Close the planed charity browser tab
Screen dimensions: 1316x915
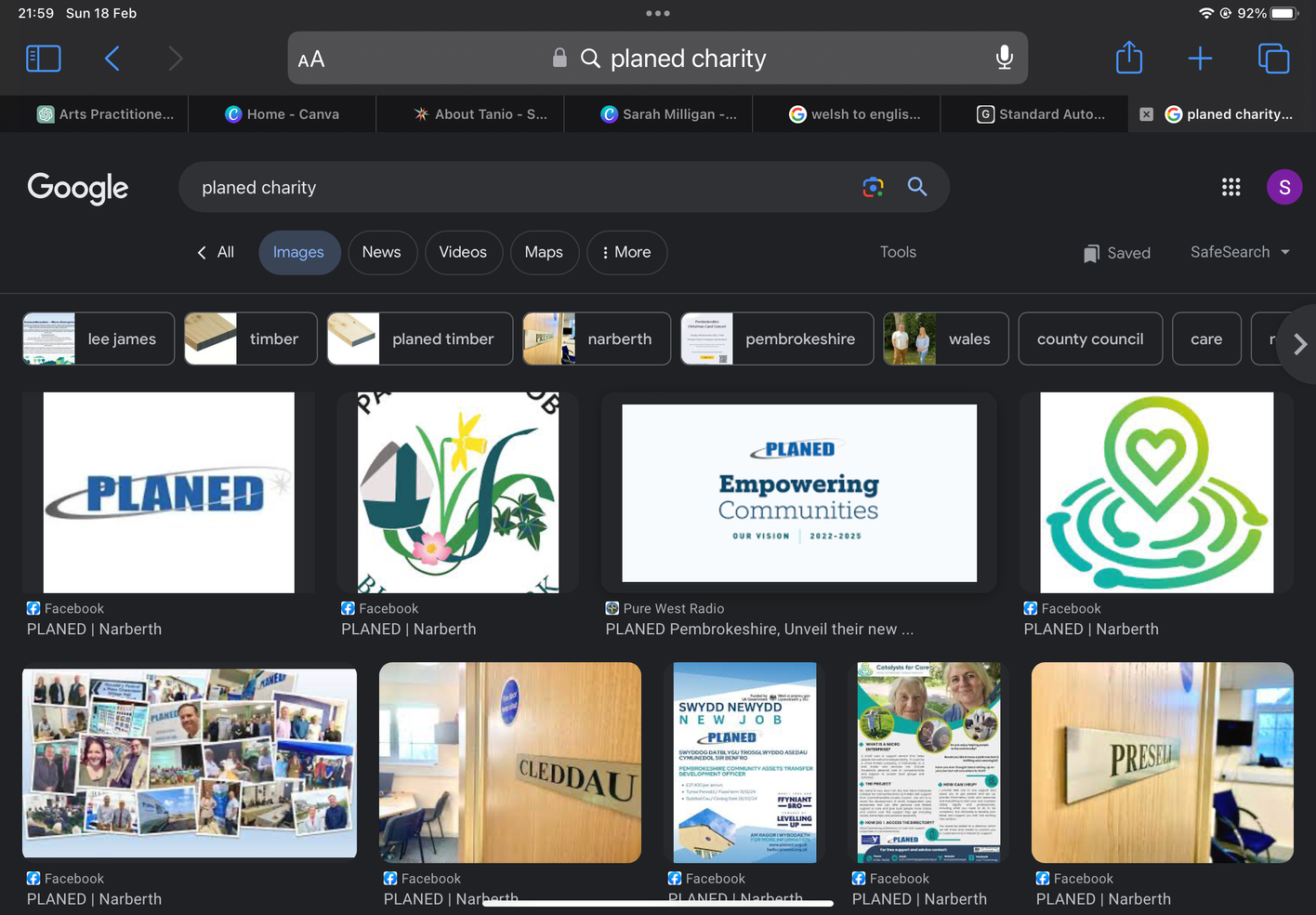(x=1146, y=114)
